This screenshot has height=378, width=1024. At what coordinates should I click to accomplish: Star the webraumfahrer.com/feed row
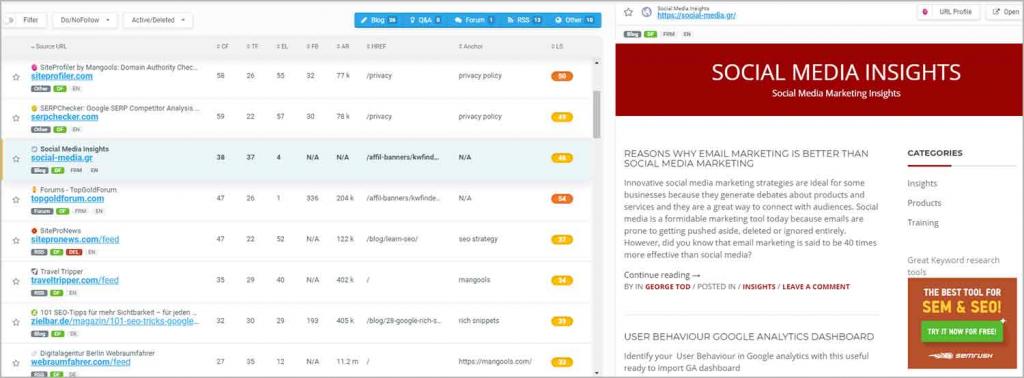16,362
